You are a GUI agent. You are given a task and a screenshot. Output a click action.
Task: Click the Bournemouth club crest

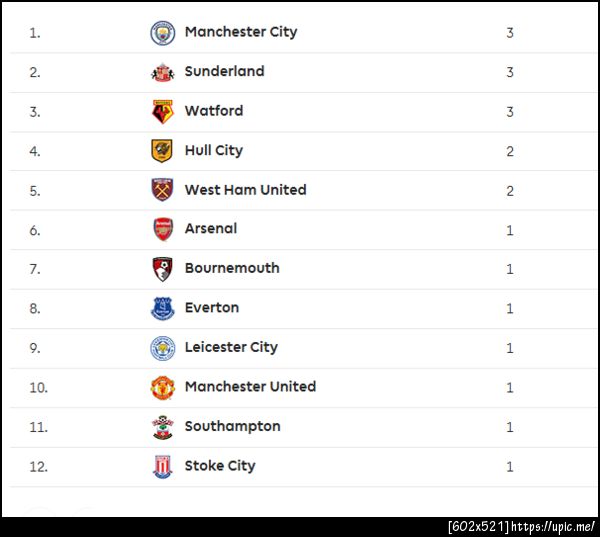162,269
